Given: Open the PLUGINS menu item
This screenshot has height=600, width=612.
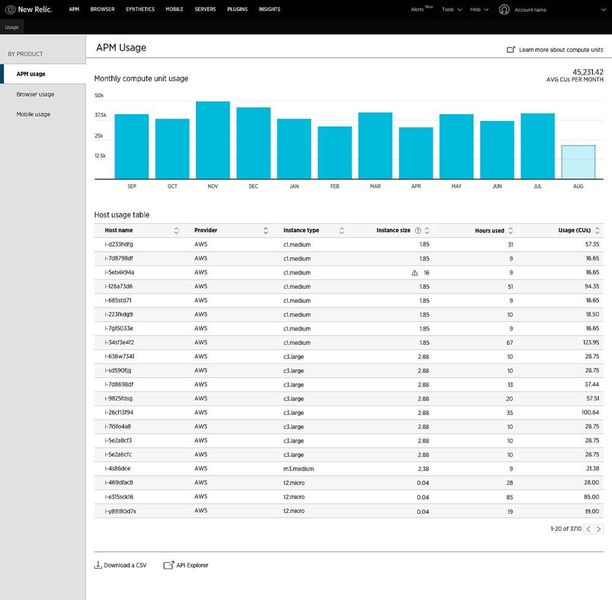Looking at the screenshot, I should [237, 9].
